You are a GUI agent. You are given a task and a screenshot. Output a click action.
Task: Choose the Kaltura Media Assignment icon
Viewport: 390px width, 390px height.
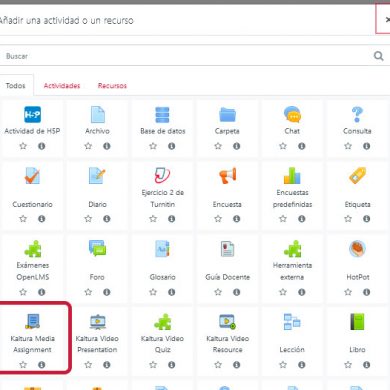[32, 322]
